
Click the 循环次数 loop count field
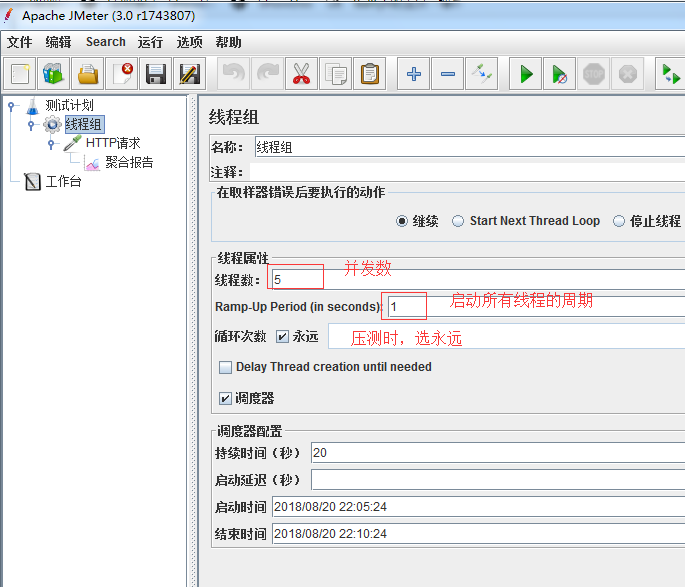[507, 336]
